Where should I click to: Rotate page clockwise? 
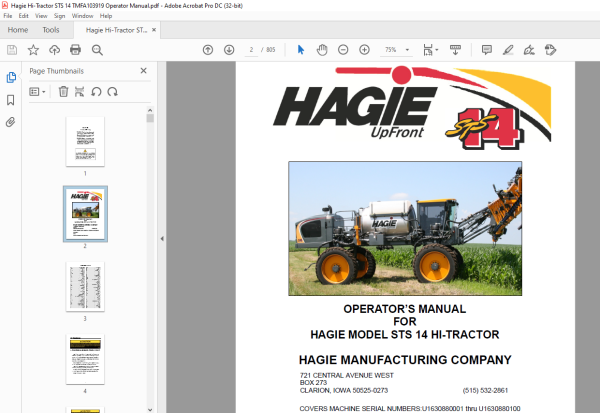(x=112, y=92)
